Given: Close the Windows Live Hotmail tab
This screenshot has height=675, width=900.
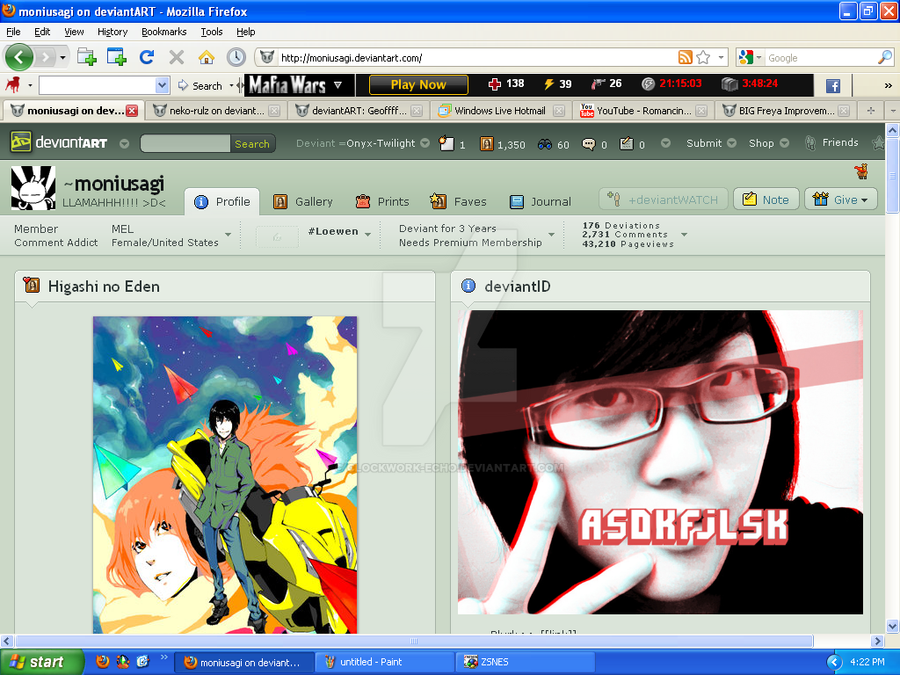Looking at the screenshot, I should tap(558, 111).
